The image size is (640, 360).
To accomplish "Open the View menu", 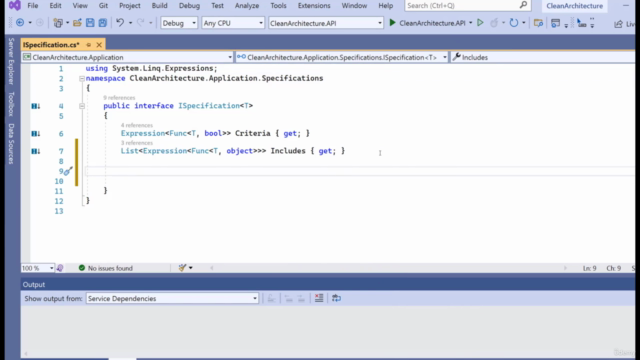I will pyautogui.click(x=80, y=6).
